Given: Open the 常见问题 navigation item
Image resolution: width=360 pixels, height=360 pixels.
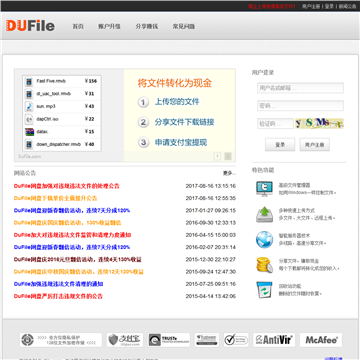Looking at the screenshot, I should [x=184, y=27].
